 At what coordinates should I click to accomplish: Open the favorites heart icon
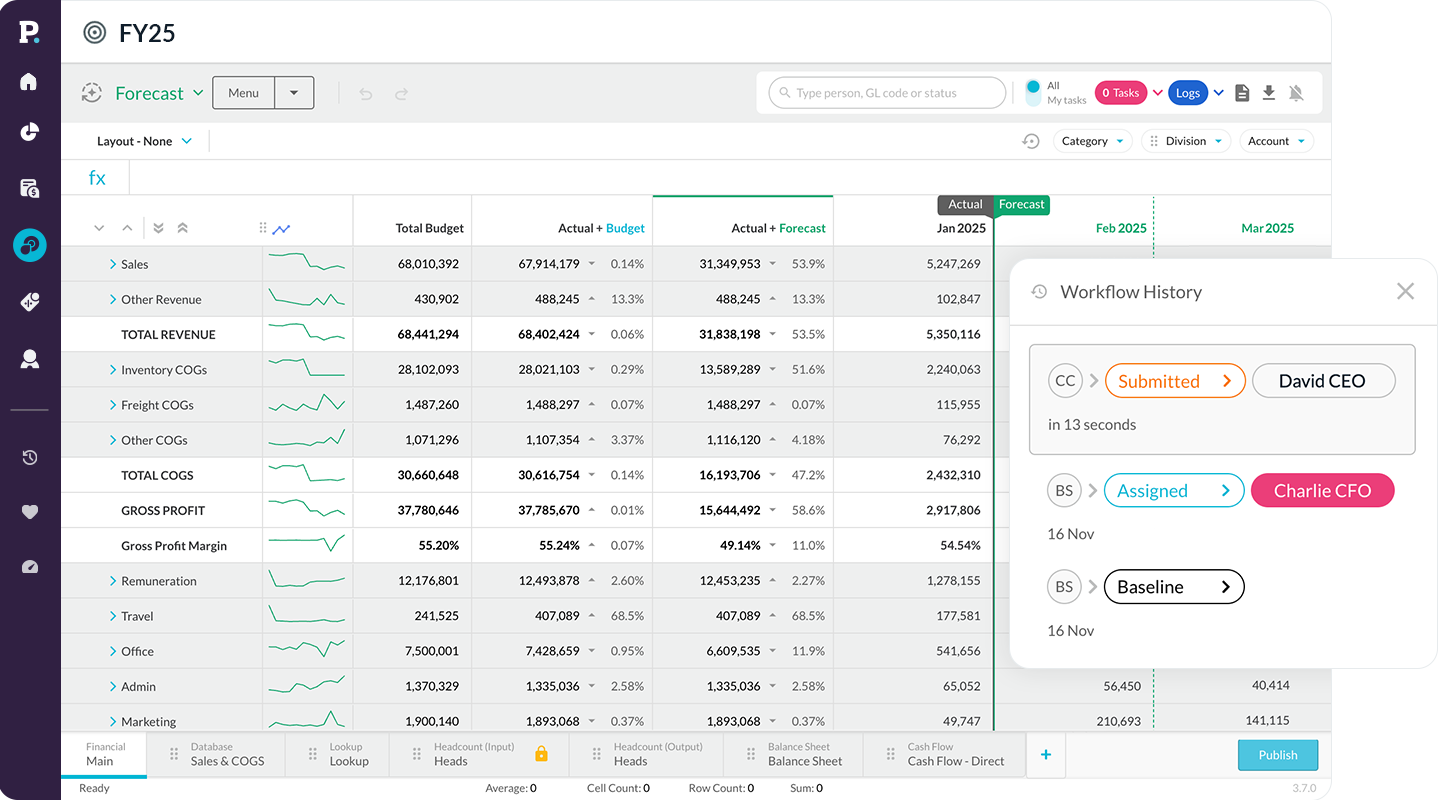(x=29, y=512)
